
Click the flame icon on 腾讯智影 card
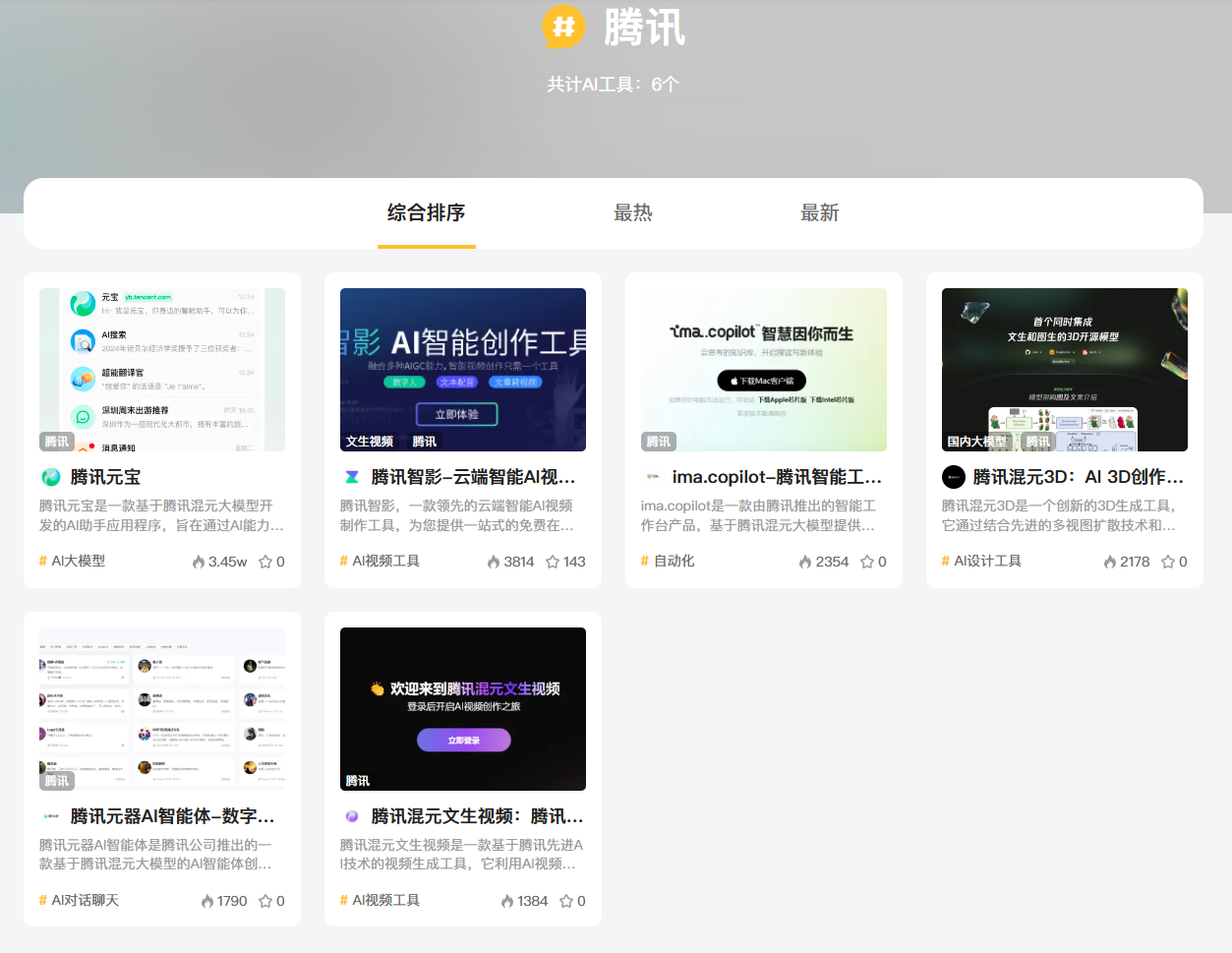494,562
